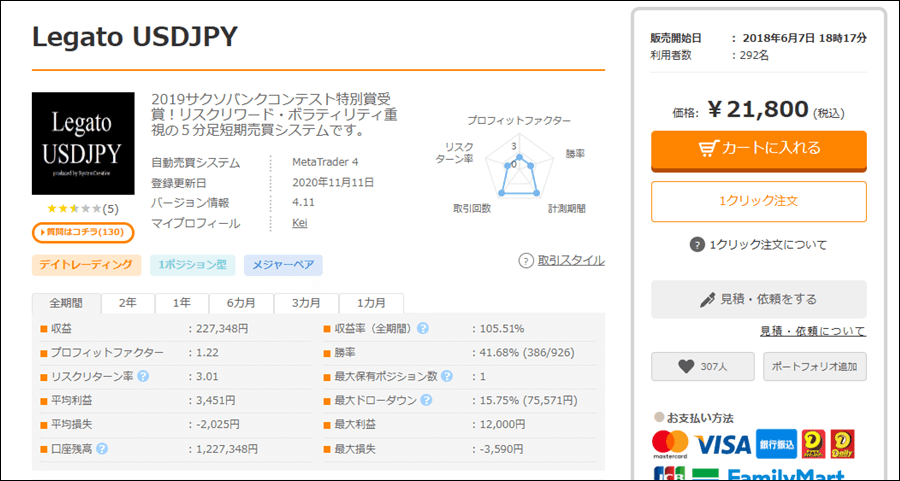The width and height of the screenshot is (900, 481).
Task: Click 質問はコチラ(130) button
Action: click(x=83, y=232)
